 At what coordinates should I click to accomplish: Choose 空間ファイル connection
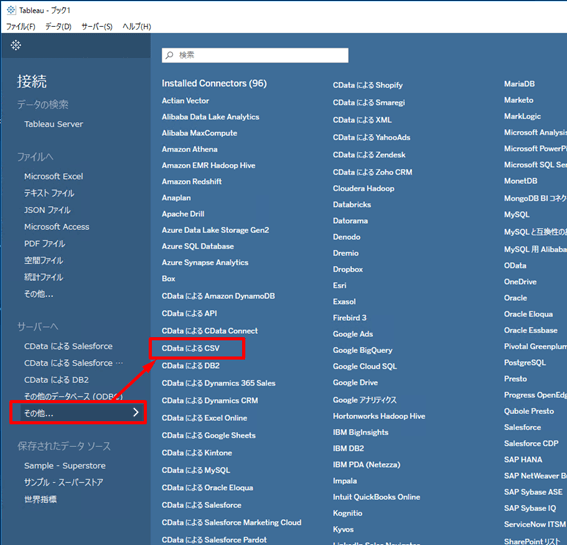coord(43,260)
